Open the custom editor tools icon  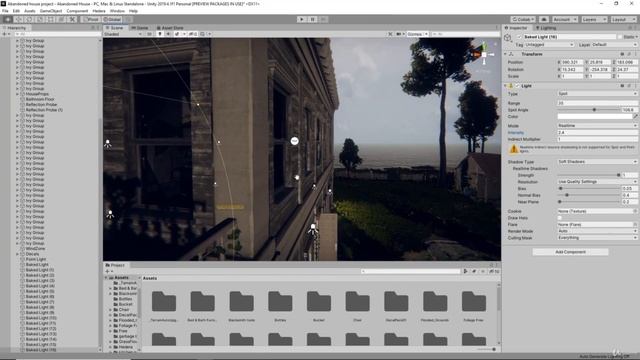pyautogui.click(x=72, y=19)
